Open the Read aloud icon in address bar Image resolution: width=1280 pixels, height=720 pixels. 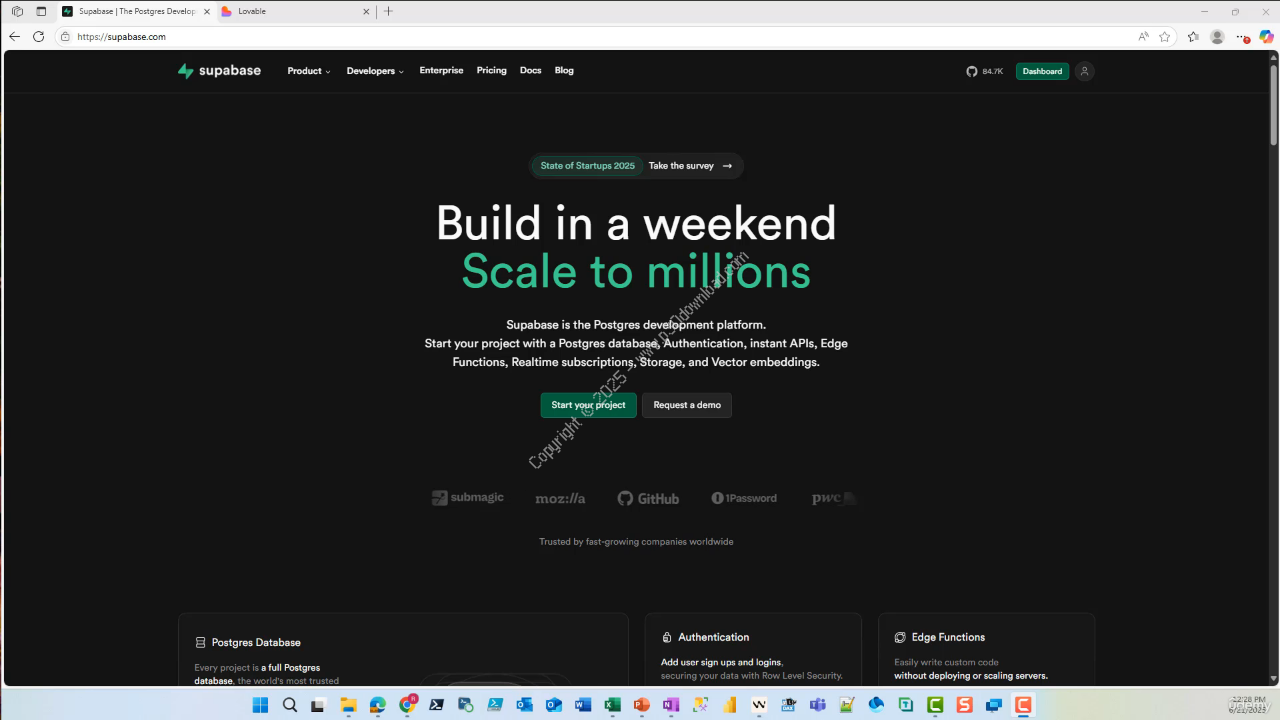(x=1143, y=36)
